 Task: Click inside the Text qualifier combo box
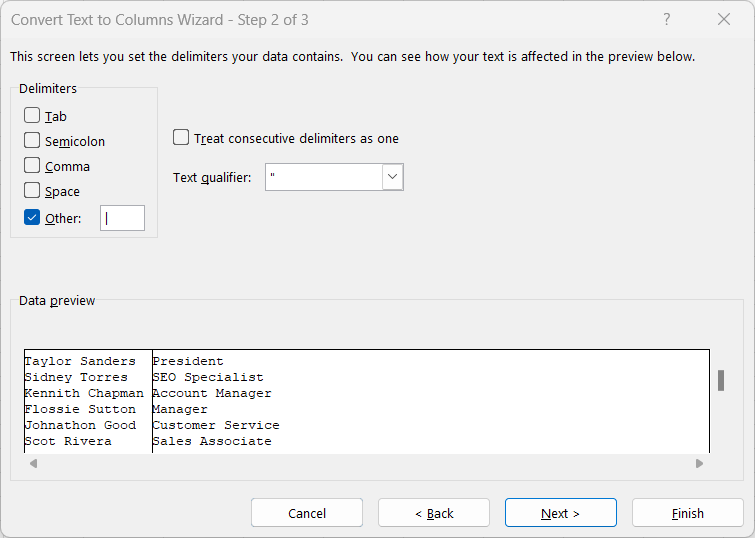324,178
